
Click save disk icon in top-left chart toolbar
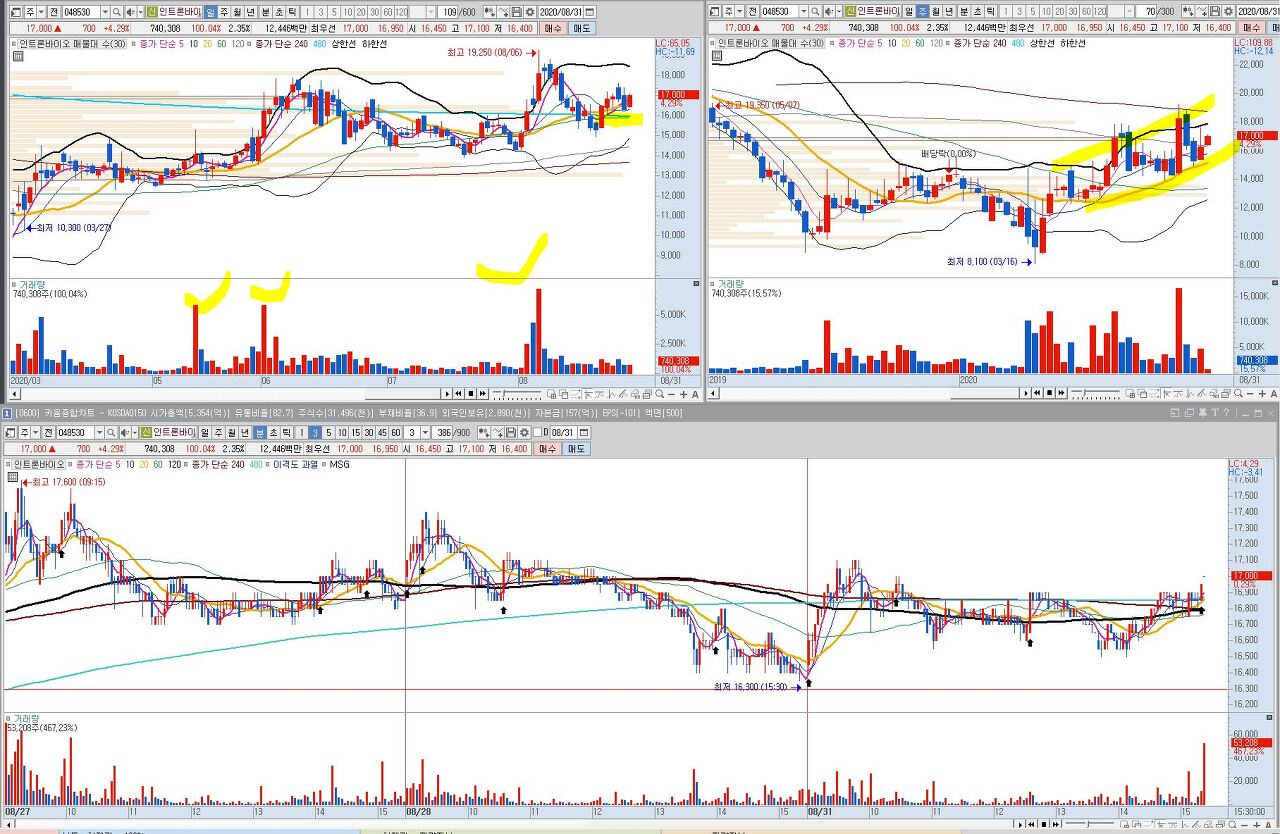(x=517, y=11)
